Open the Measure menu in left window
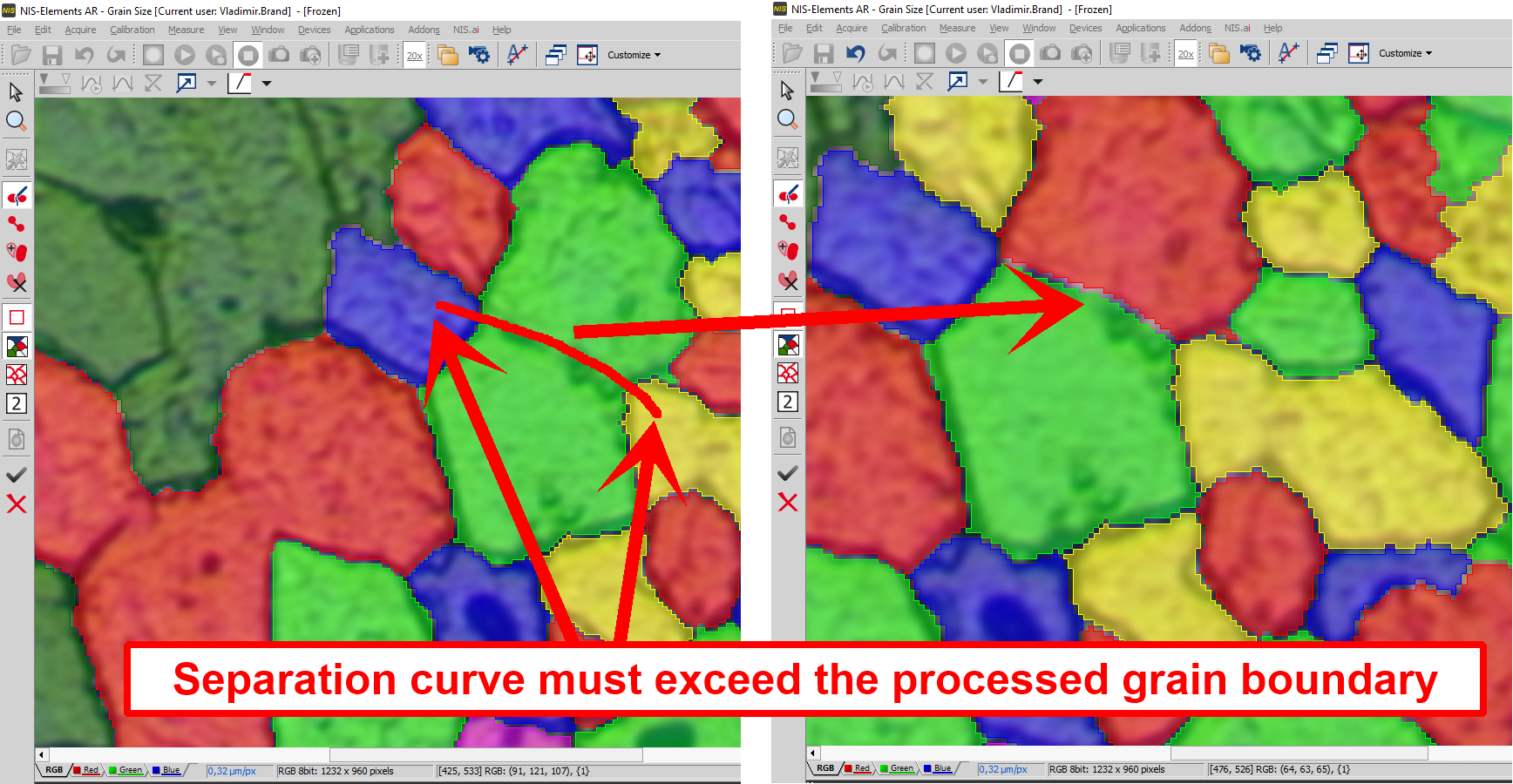The height and width of the screenshot is (784, 1513). pos(186,30)
